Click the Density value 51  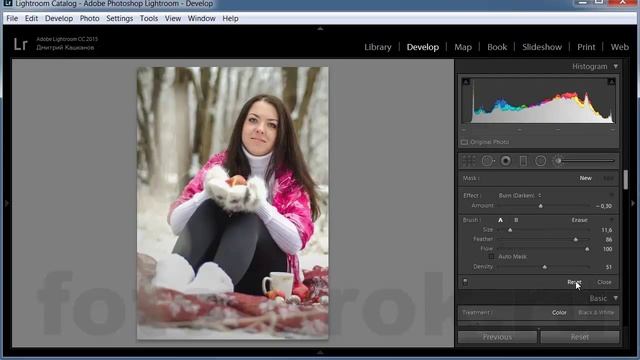(609, 267)
